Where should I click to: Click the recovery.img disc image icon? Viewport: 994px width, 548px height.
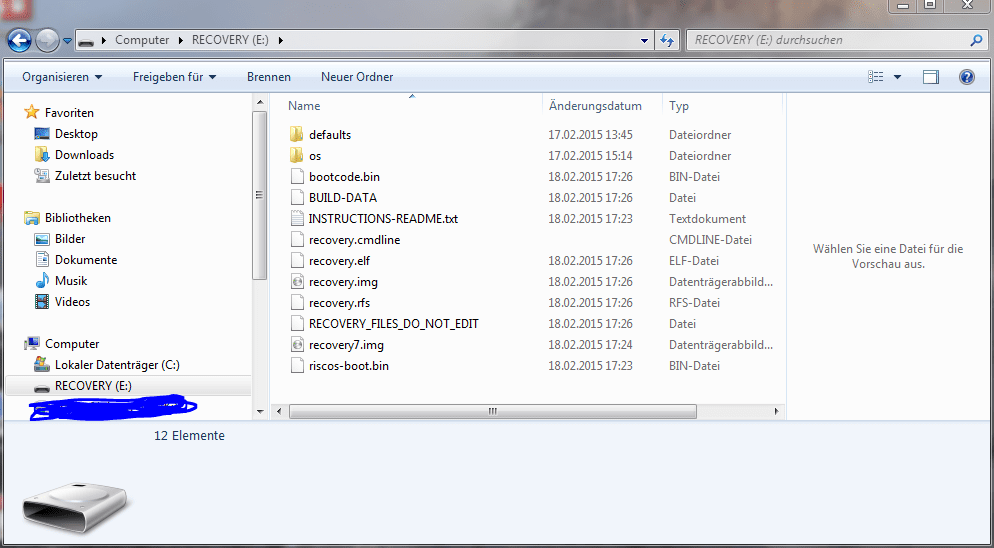coord(297,282)
